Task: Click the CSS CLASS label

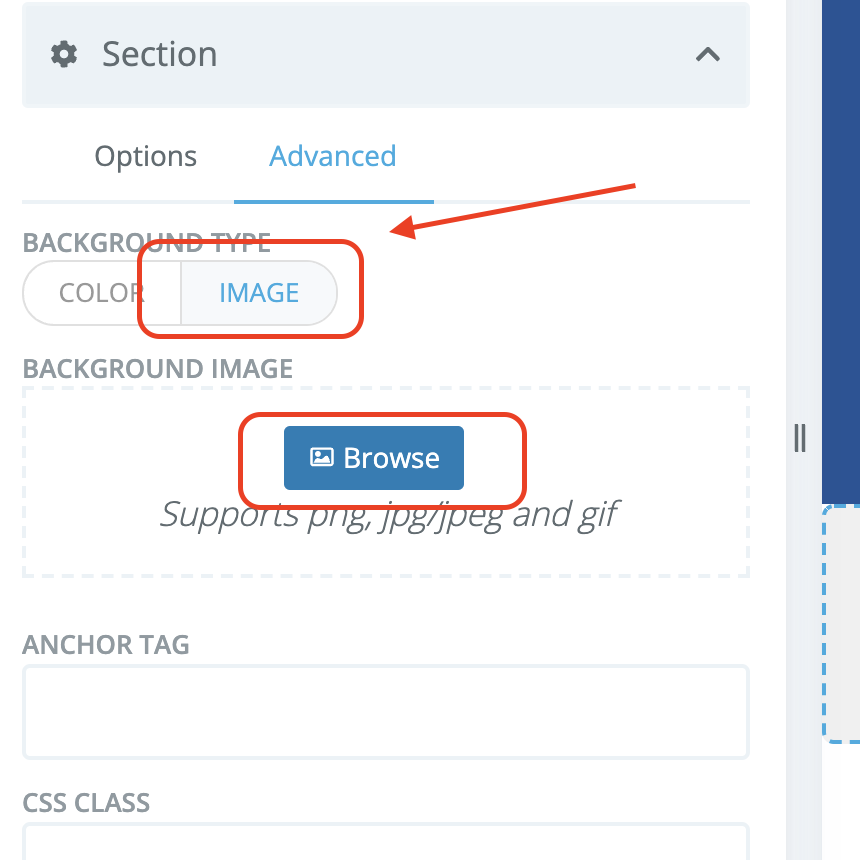Action: 86,803
